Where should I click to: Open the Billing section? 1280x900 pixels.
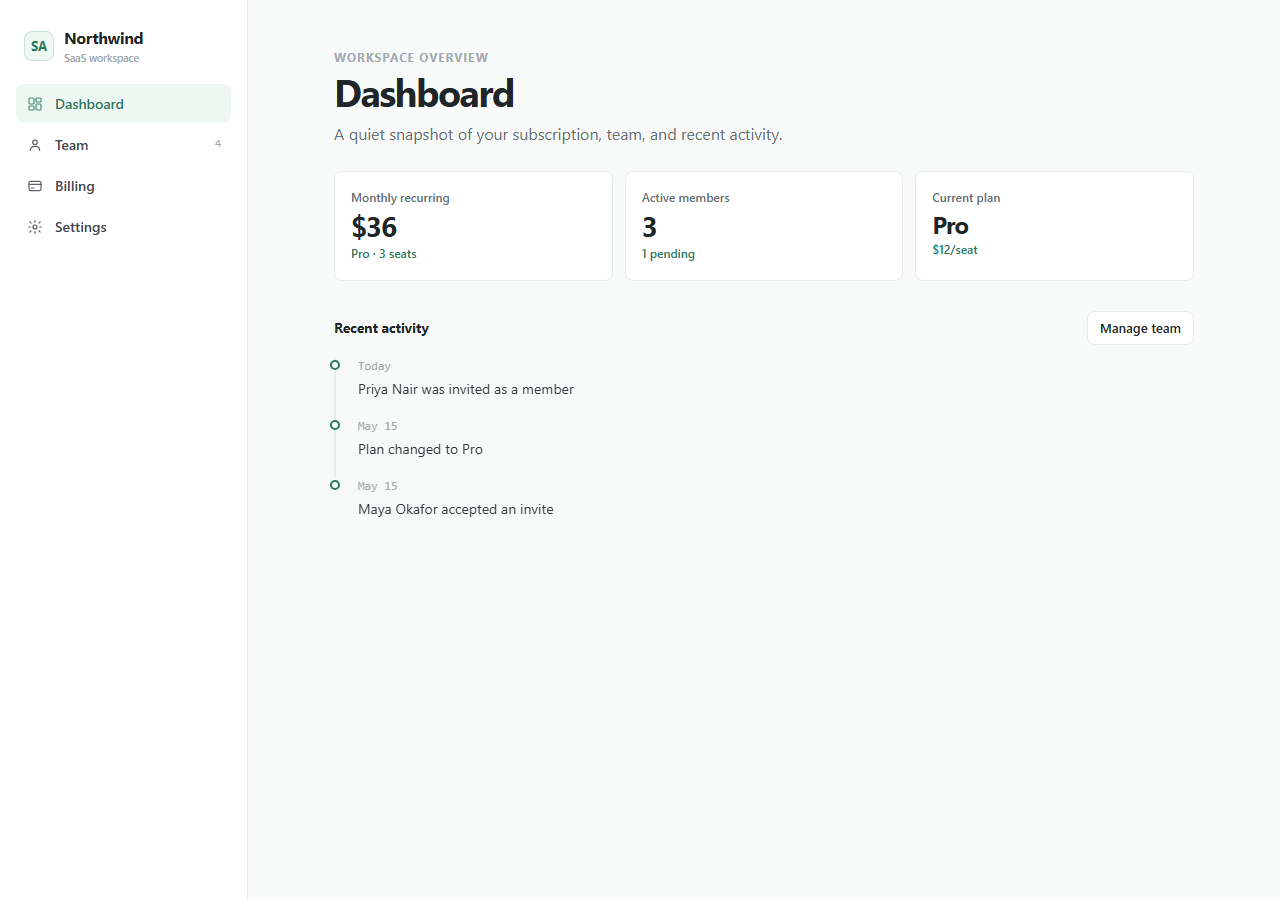(x=123, y=186)
